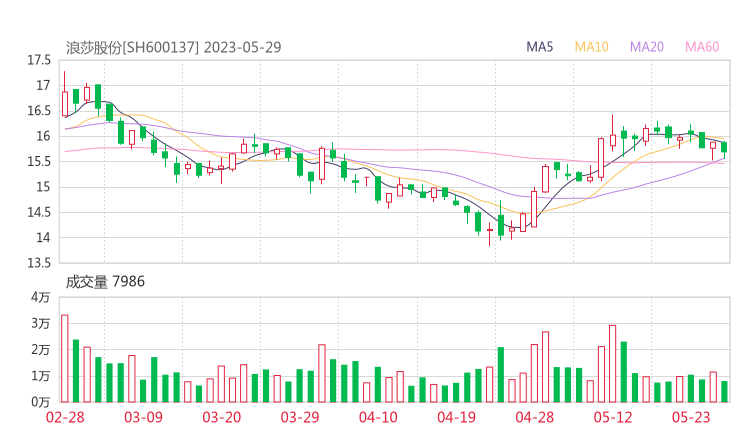The image size is (740, 440).
Task: Click the 2万 volume axis label
Action: click(41, 350)
